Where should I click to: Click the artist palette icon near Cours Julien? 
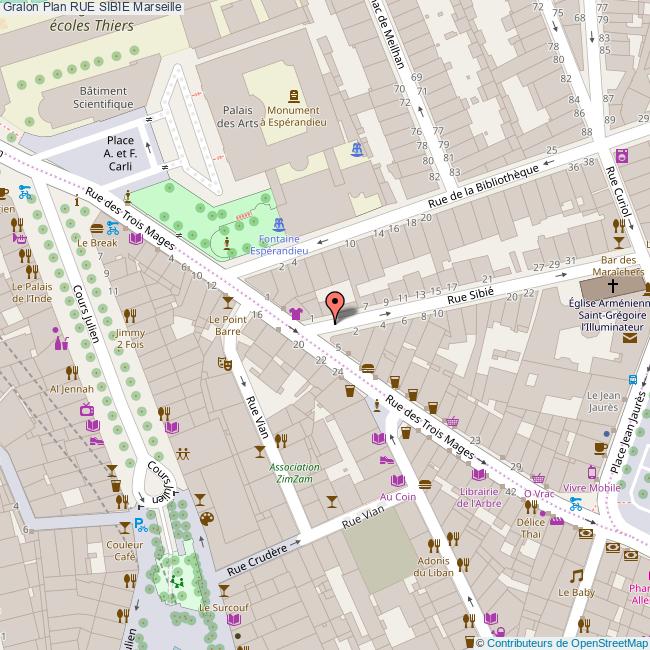tap(207, 518)
